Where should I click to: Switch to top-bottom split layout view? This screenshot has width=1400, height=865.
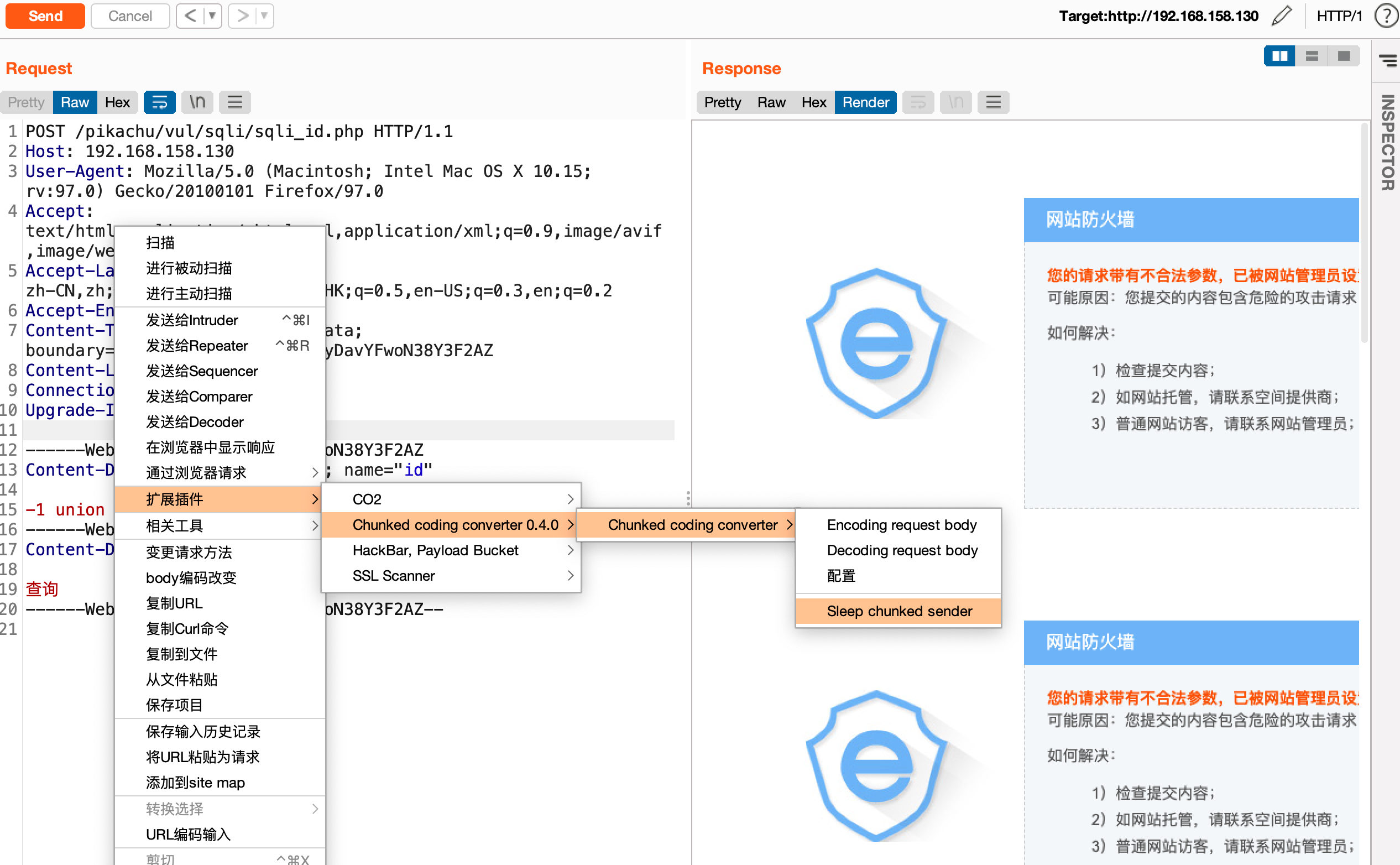coord(1312,56)
